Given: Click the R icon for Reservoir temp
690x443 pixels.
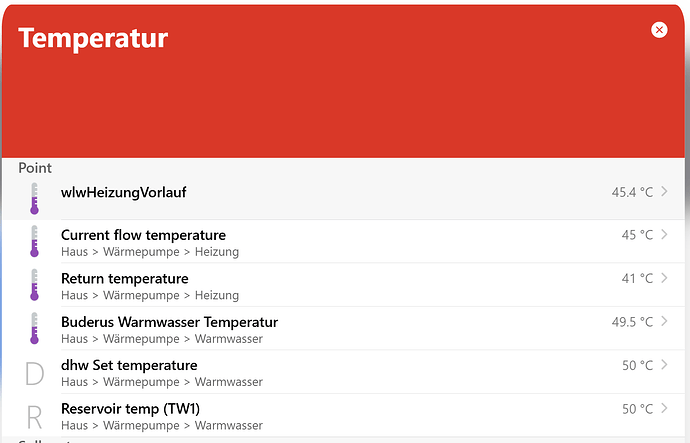Looking at the screenshot, I should pos(34,416).
